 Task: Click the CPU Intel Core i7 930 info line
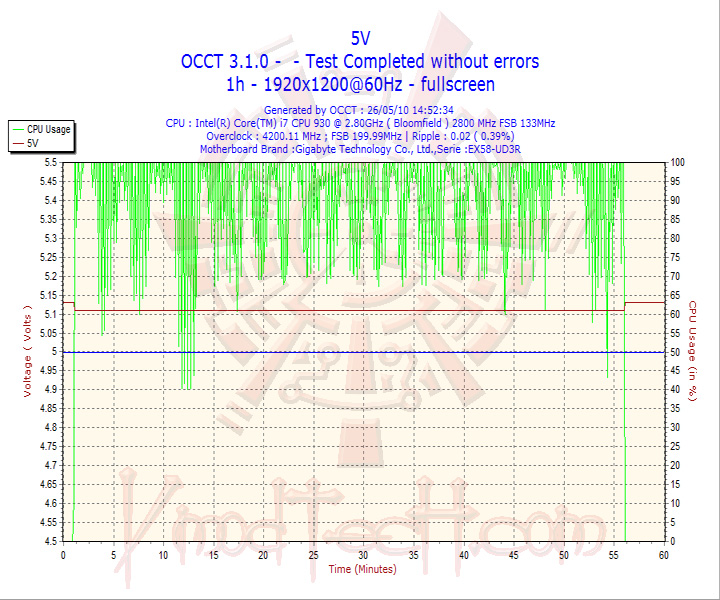point(360,123)
